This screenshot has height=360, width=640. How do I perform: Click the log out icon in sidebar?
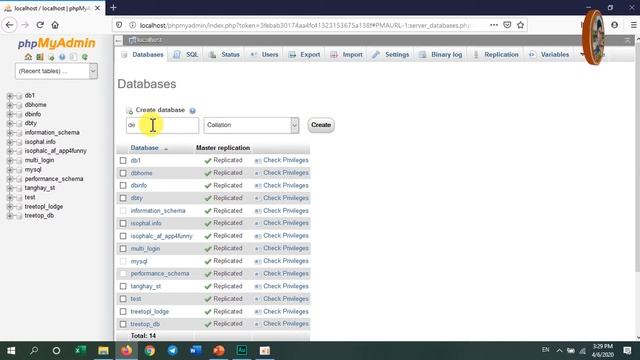tap(40, 57)
